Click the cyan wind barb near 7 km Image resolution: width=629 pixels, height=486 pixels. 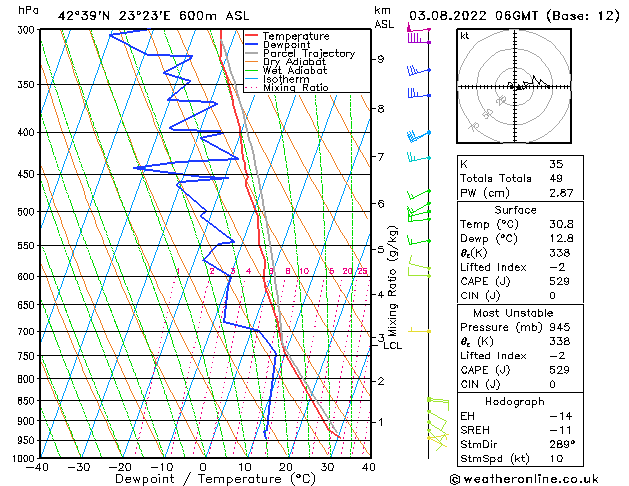coord(419,157)
